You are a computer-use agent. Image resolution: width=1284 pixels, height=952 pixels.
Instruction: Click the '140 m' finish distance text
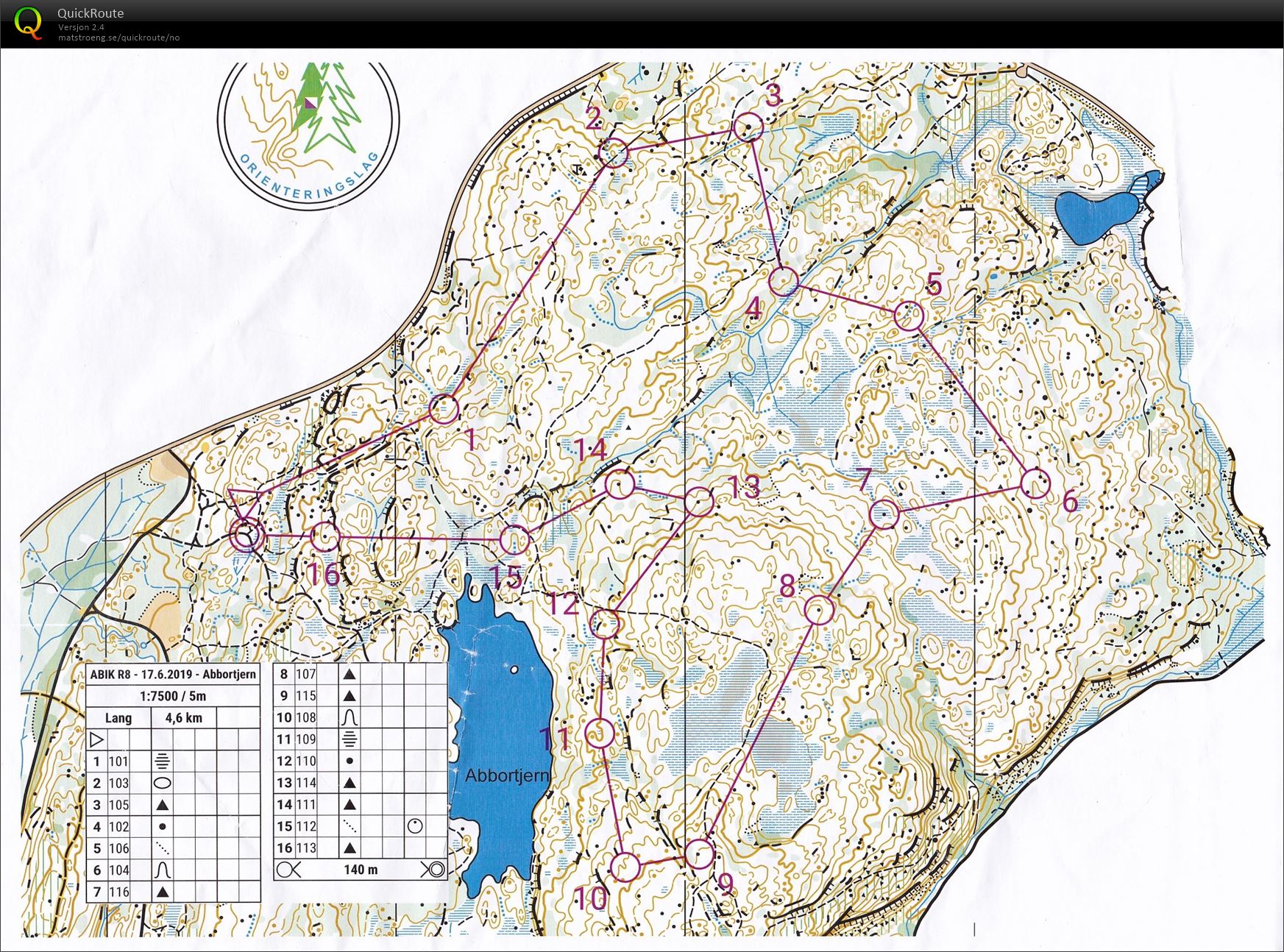(361, 870)
